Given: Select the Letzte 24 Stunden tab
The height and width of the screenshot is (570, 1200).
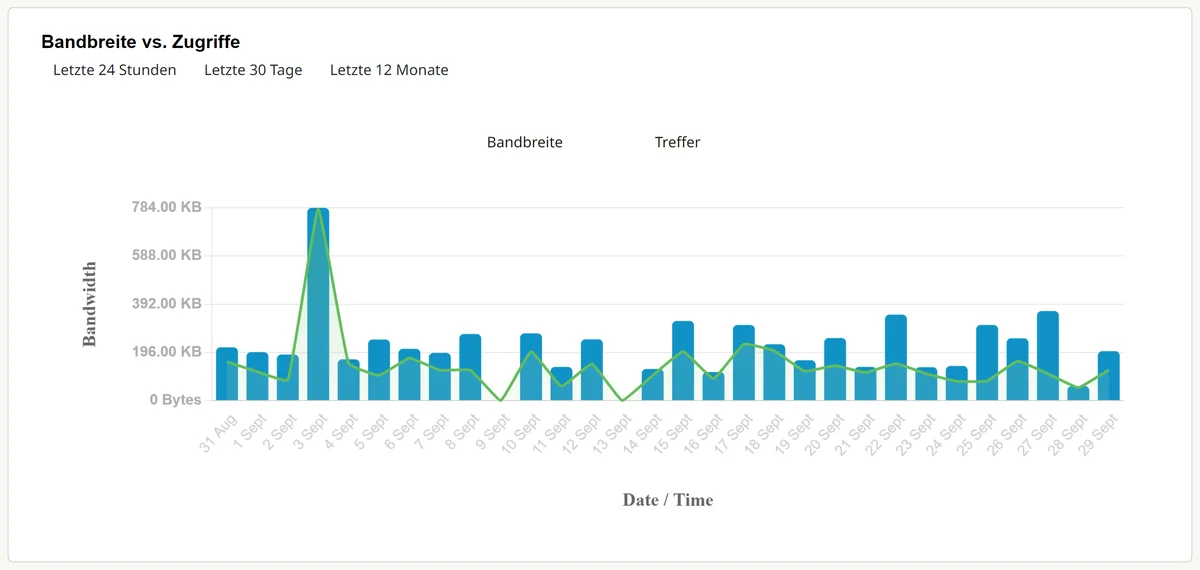Looking at the screenshot, I should (115, 70).
